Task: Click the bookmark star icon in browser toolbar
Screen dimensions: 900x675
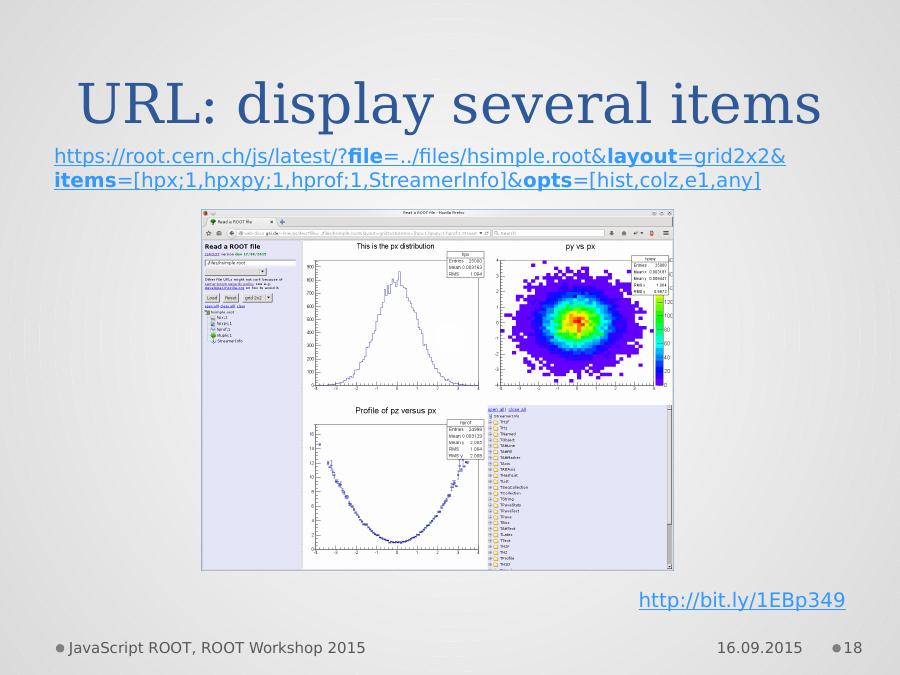Action: (x=208, y=233)
